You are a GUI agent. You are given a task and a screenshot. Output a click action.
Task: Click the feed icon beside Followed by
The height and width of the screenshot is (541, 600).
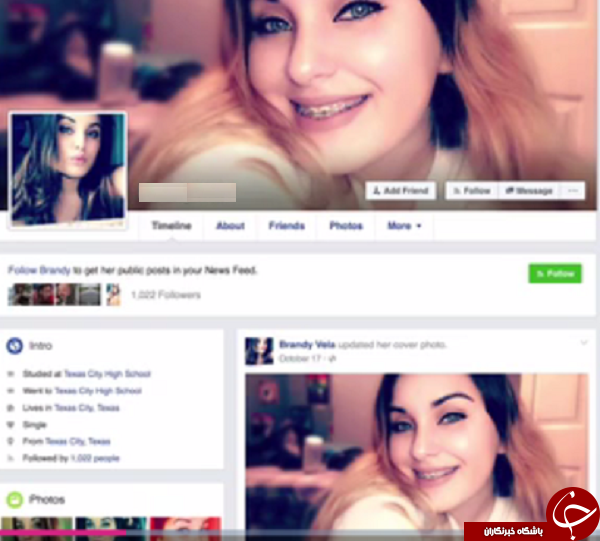(12, 458)
